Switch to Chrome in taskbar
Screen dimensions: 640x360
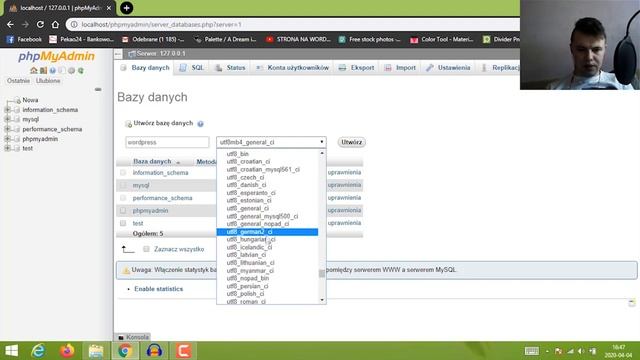125,351
